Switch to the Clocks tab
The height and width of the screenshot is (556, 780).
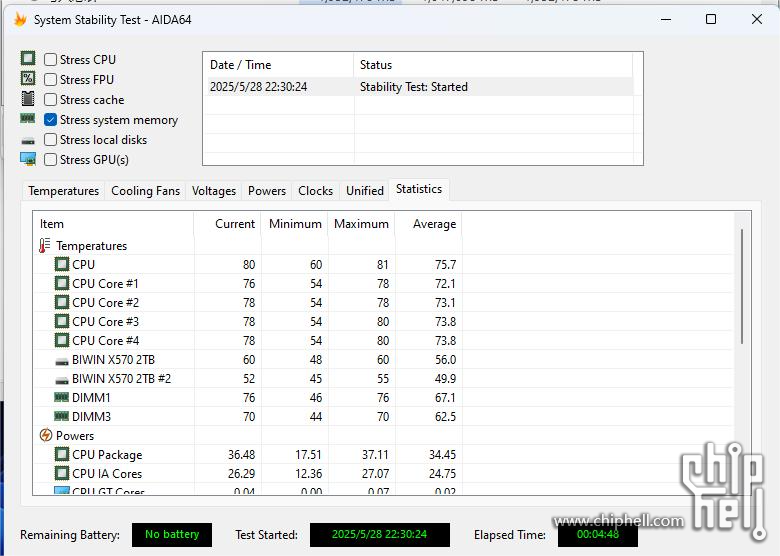315,191
